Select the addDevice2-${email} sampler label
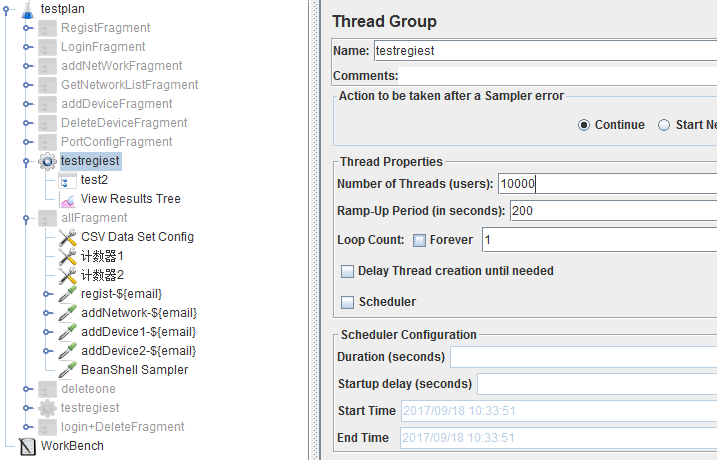 139,351
